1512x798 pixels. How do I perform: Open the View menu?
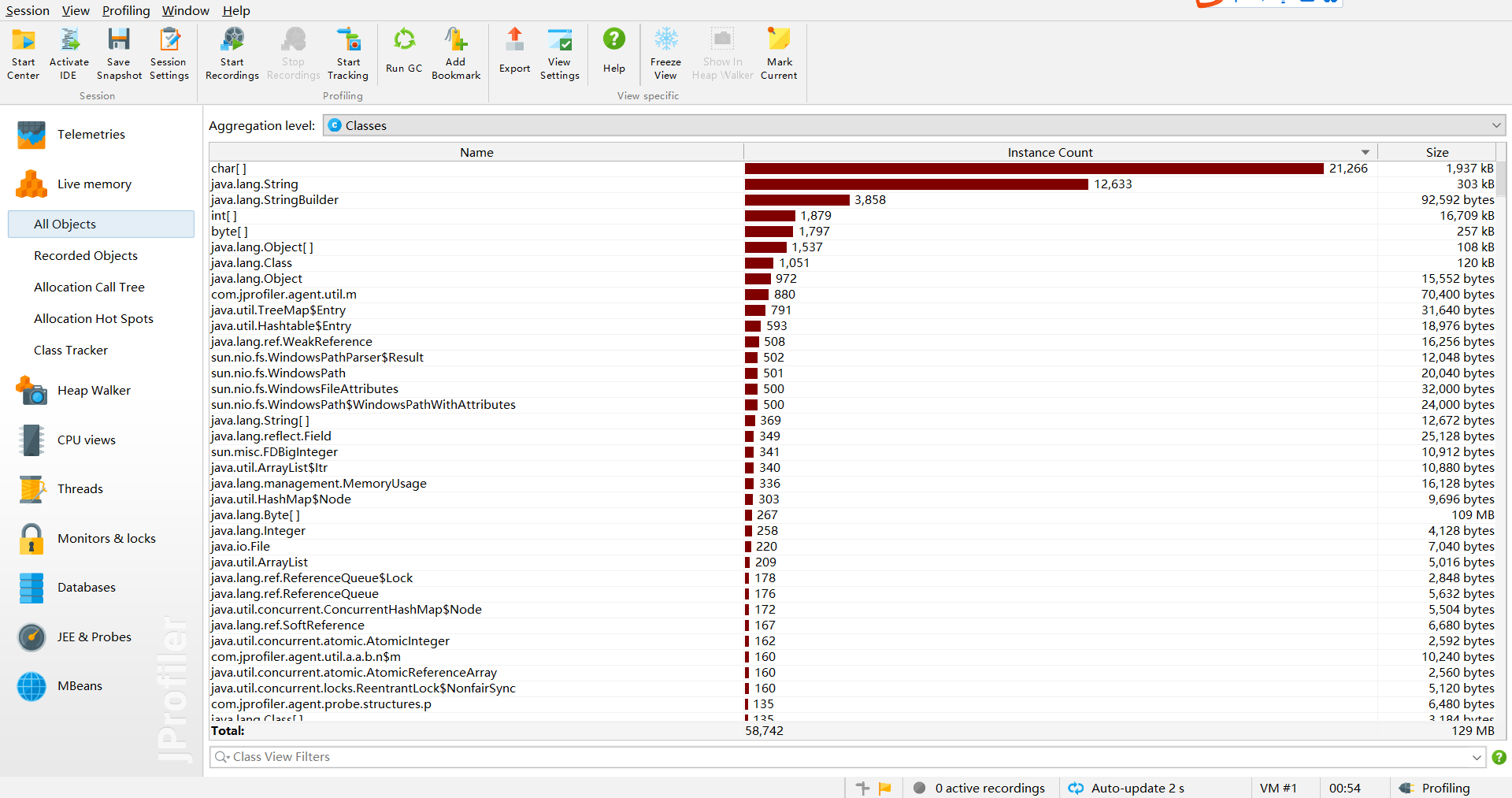[x=76, y=10]
